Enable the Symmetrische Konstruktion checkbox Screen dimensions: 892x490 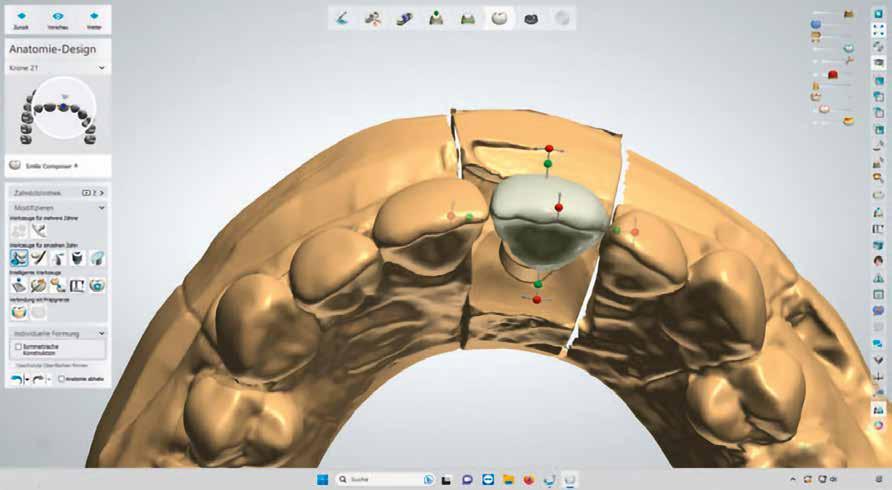[18, 347]
